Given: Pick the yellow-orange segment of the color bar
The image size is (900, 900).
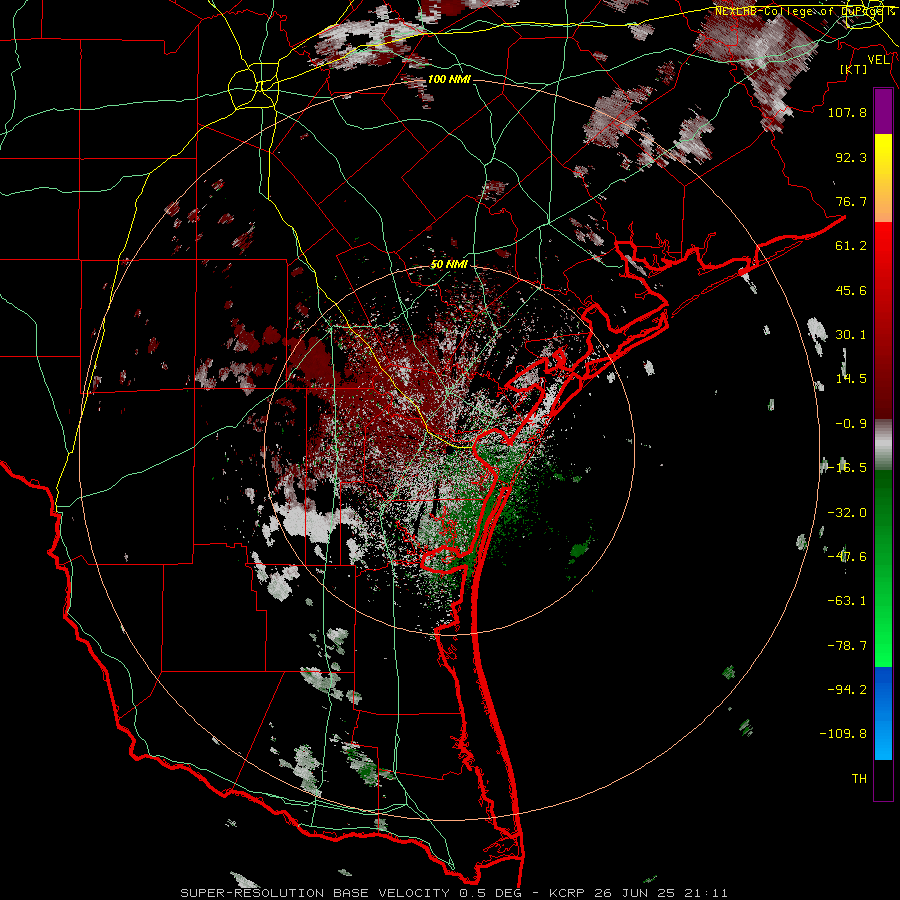Looking at the screenshot, I should click(883, 178).
